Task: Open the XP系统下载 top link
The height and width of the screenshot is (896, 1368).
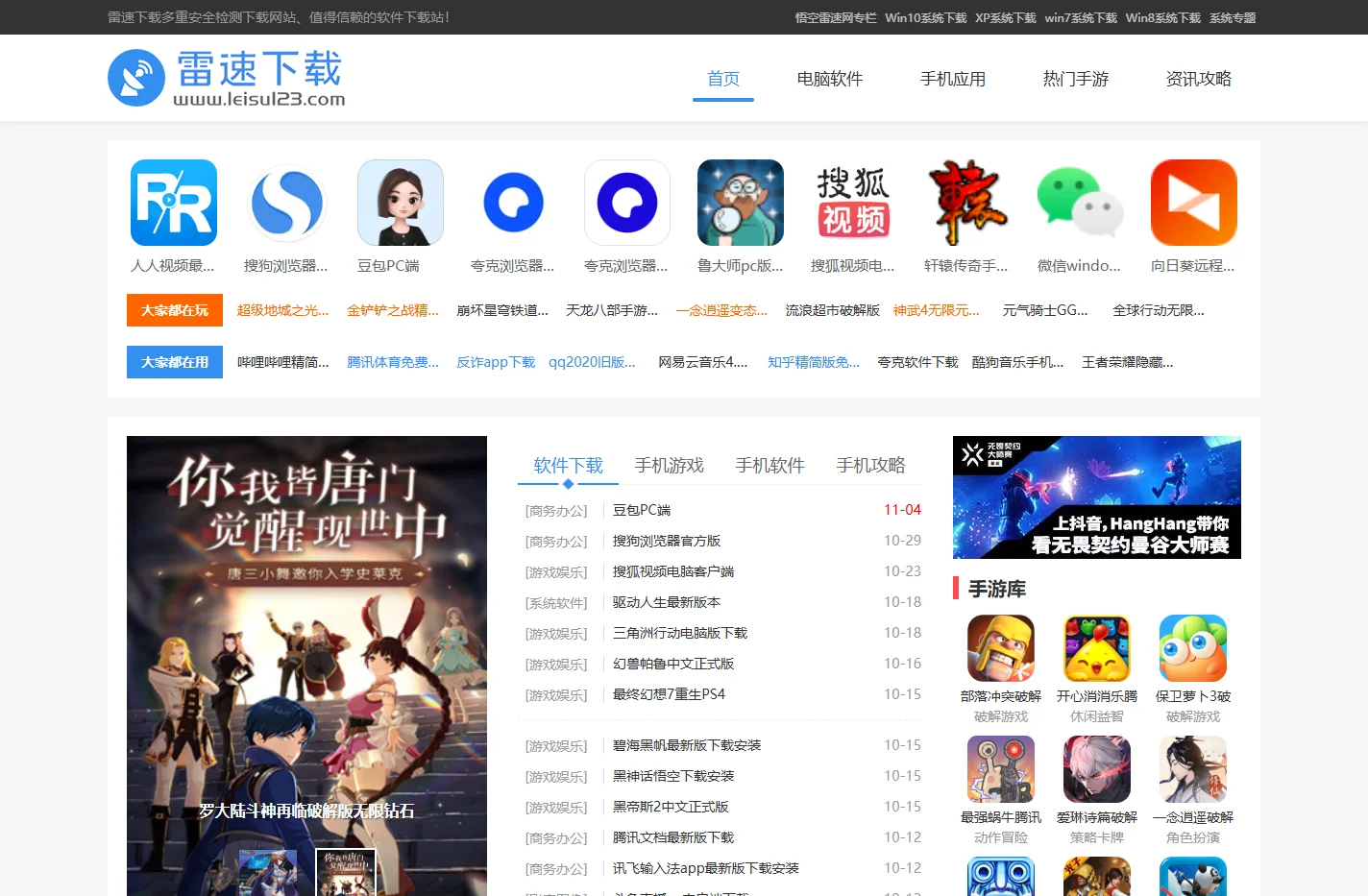Action: (x=1006, y=17)
